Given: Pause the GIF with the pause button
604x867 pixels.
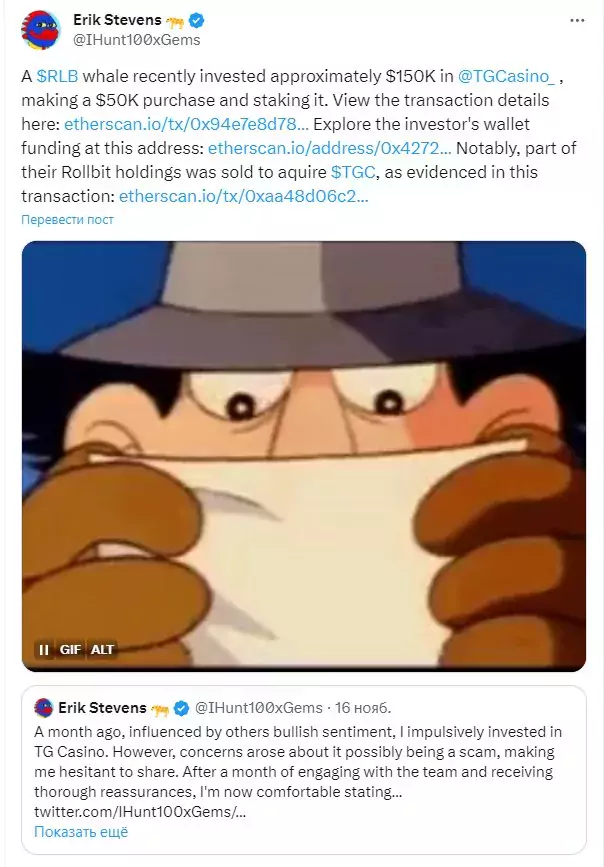Looking at the screenshot, I should 44,649.
